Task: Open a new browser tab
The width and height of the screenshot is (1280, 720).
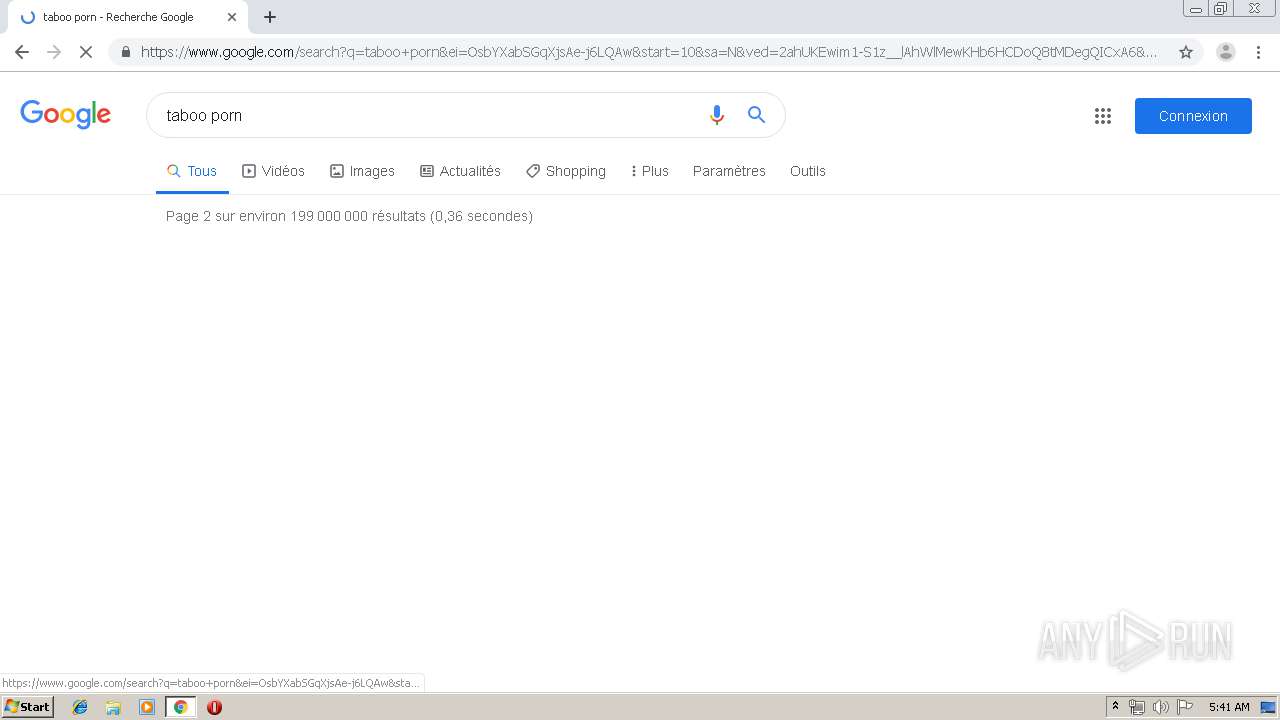Action: [270, 17]
